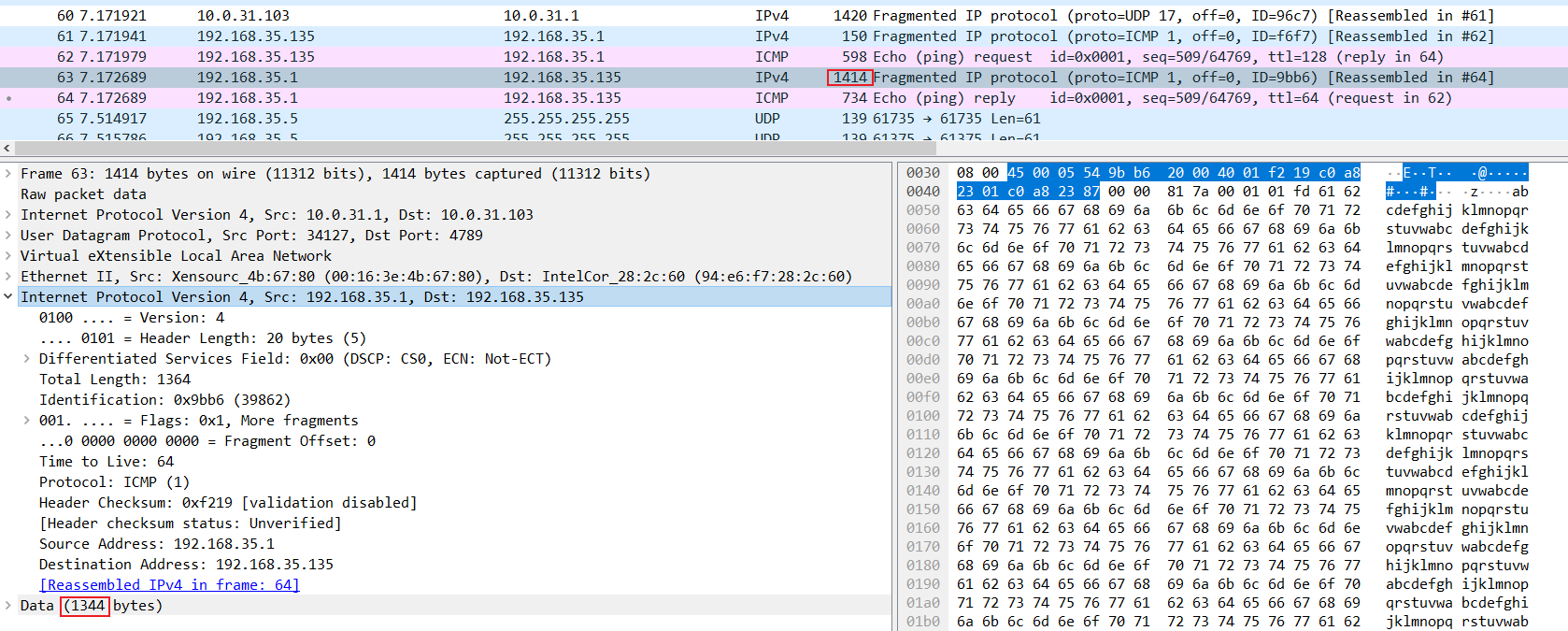Expand Virtual eXtensible Local Area Network
This screenshot has width=1568, height=631.
pos(8,256)
